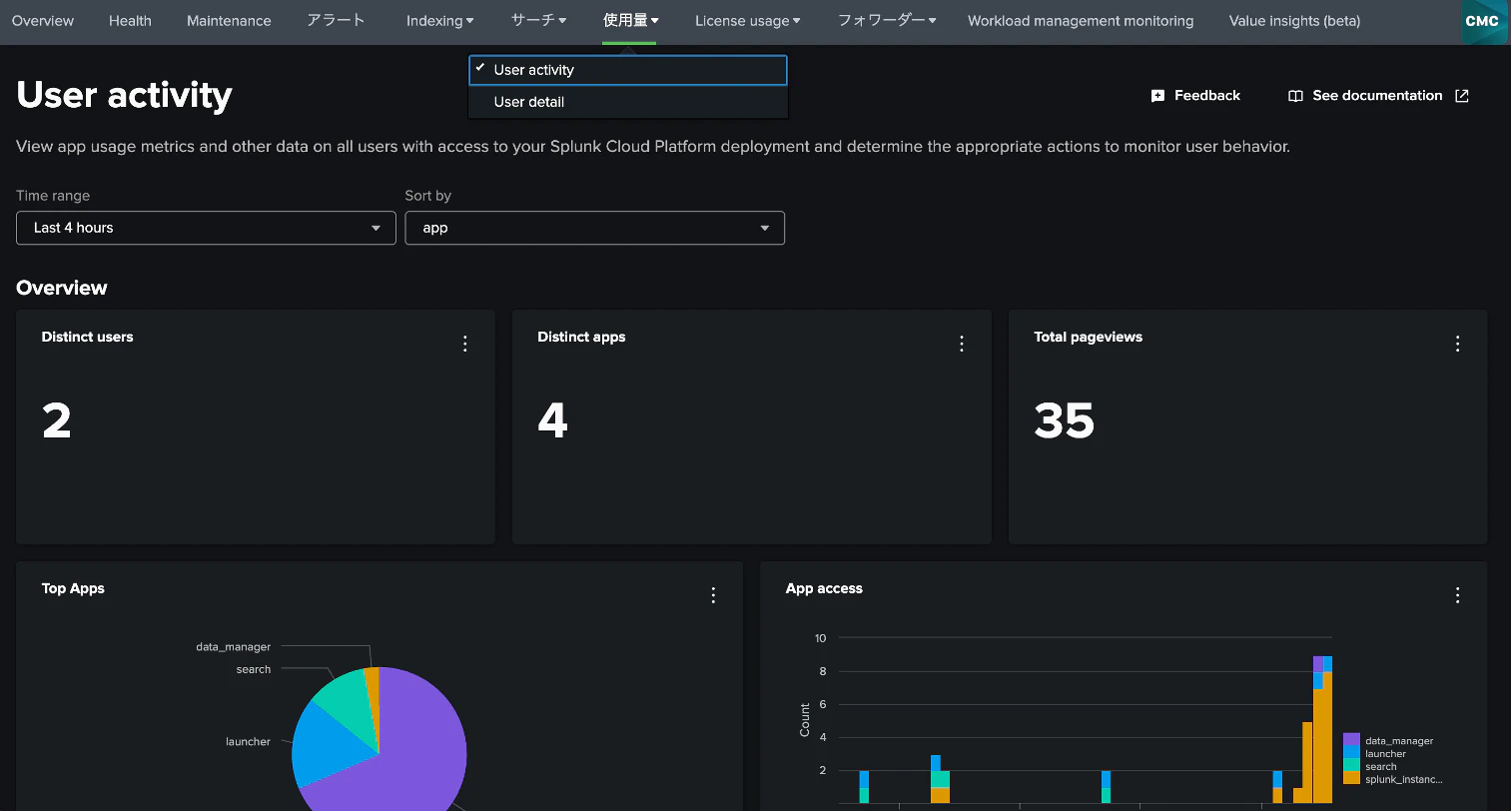Open the サーチ menu
This screenshot has height=811, width=1512.
click(x=538, y=21)
